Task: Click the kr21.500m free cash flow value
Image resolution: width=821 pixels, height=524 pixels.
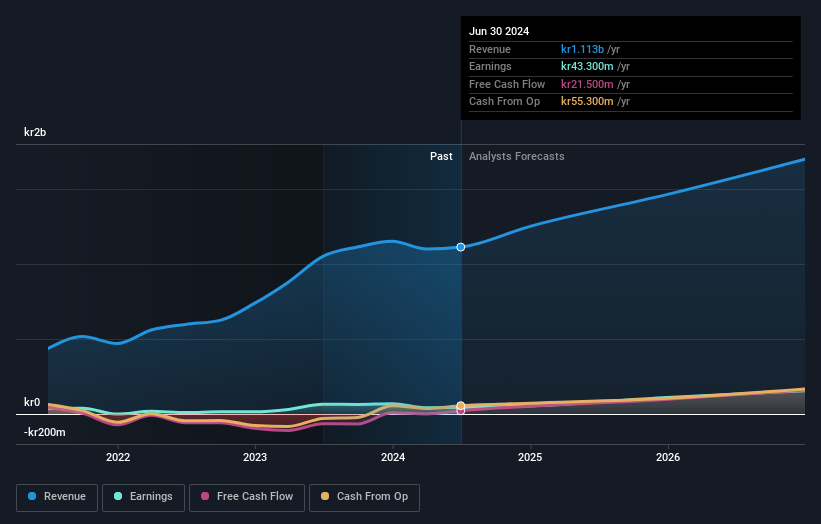Action: 587,84
